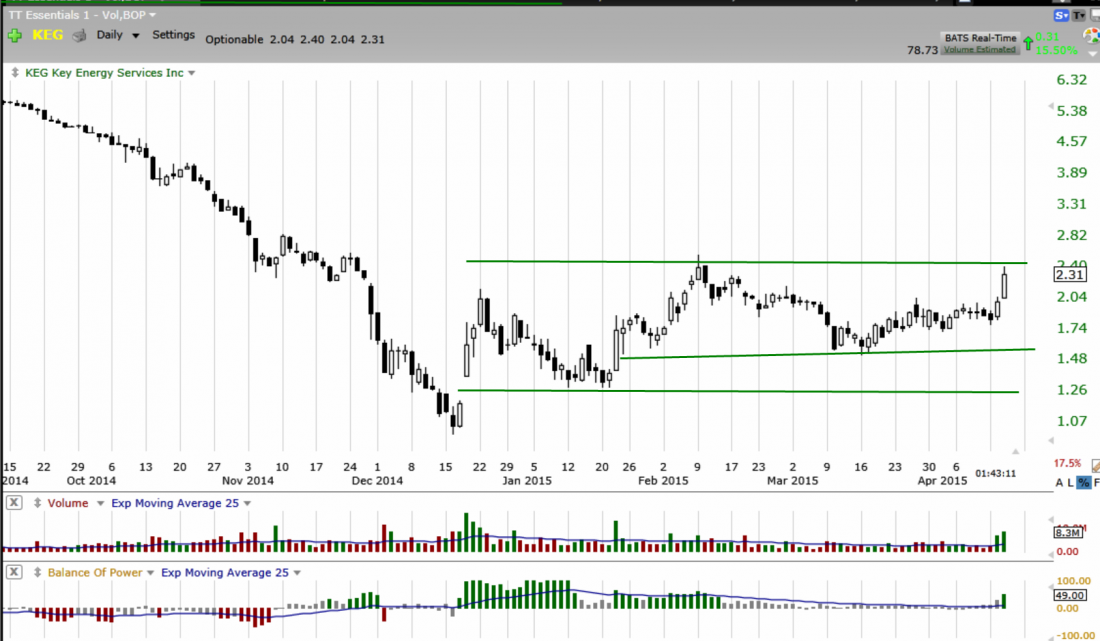
Task: Click the green plus add-indicator icon
Action: pyautogui.click(x=14, y=35)
